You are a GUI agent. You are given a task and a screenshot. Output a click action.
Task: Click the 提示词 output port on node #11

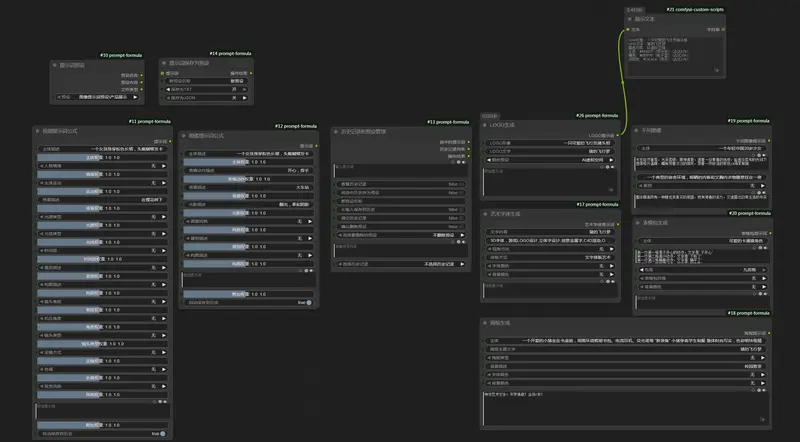pyautogui.click(x=170, y=141)
